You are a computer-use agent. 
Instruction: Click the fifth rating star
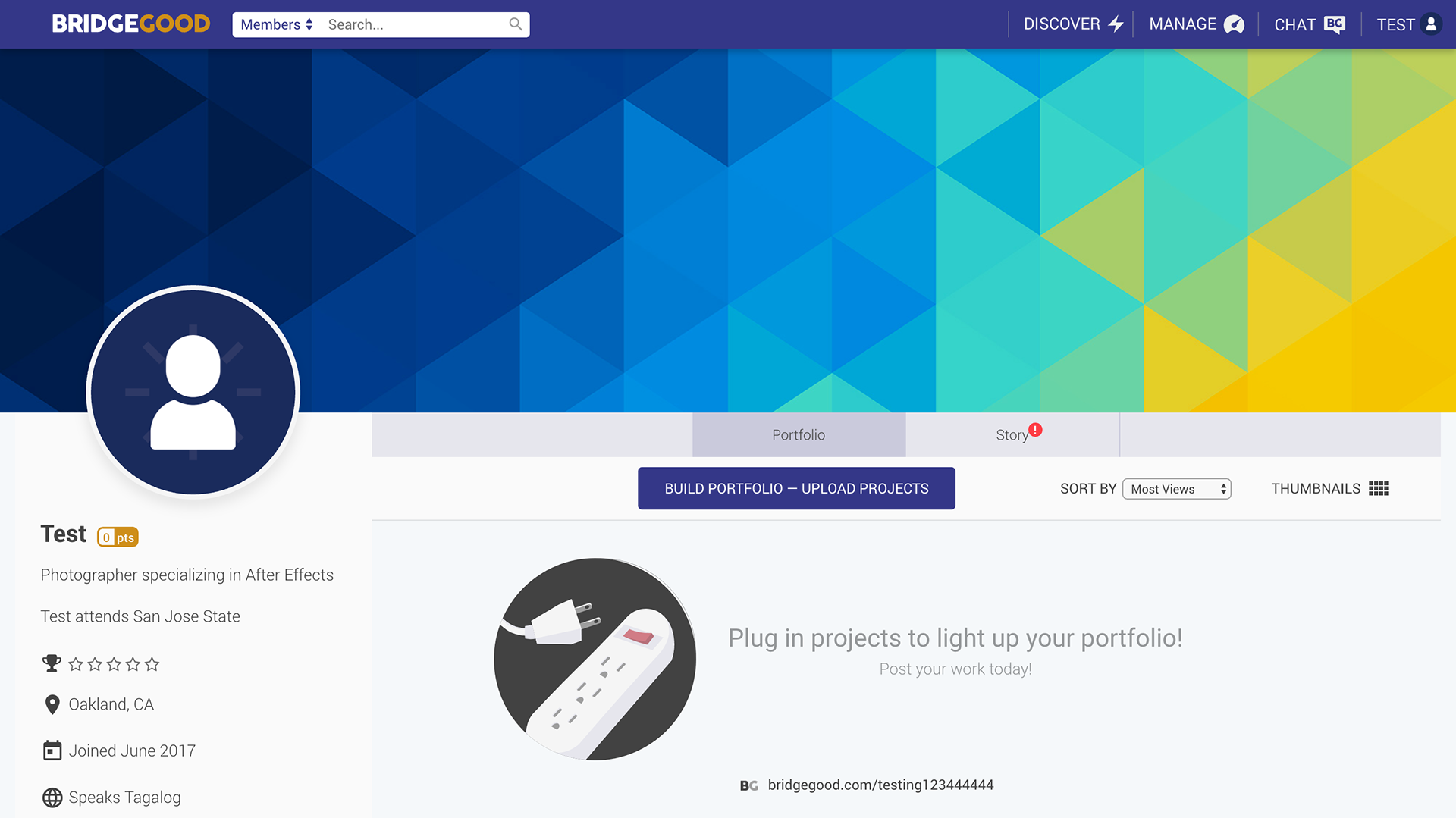click(152, 664)
